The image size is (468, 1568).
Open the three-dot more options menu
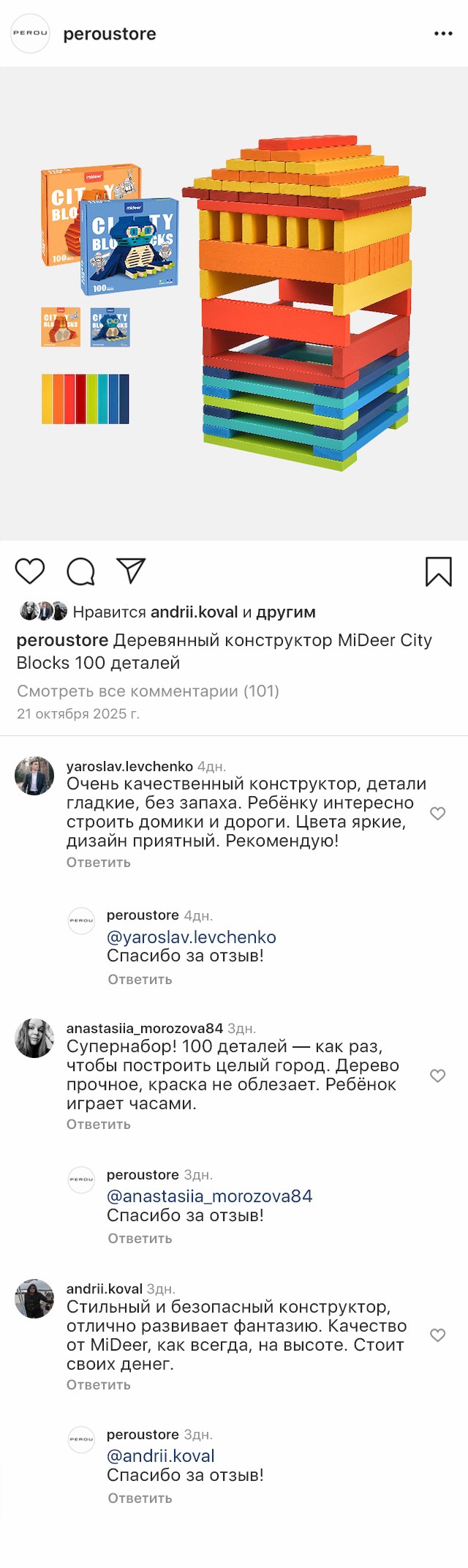point(443,34)
